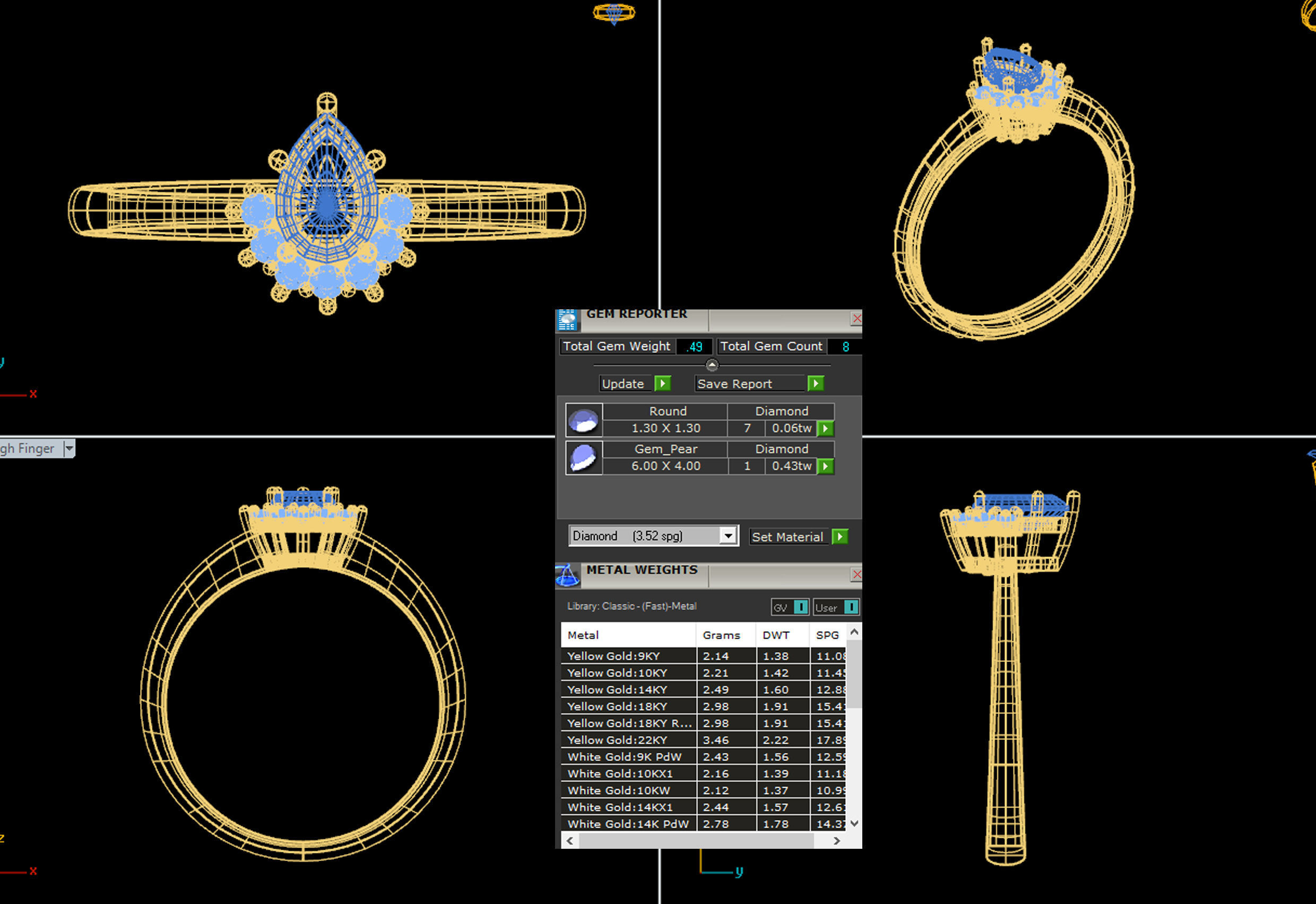This screenshot has width=1316, height=904.
Task: Select the Yellow Gold:9KY row
Action: click(x=703, y=656)
